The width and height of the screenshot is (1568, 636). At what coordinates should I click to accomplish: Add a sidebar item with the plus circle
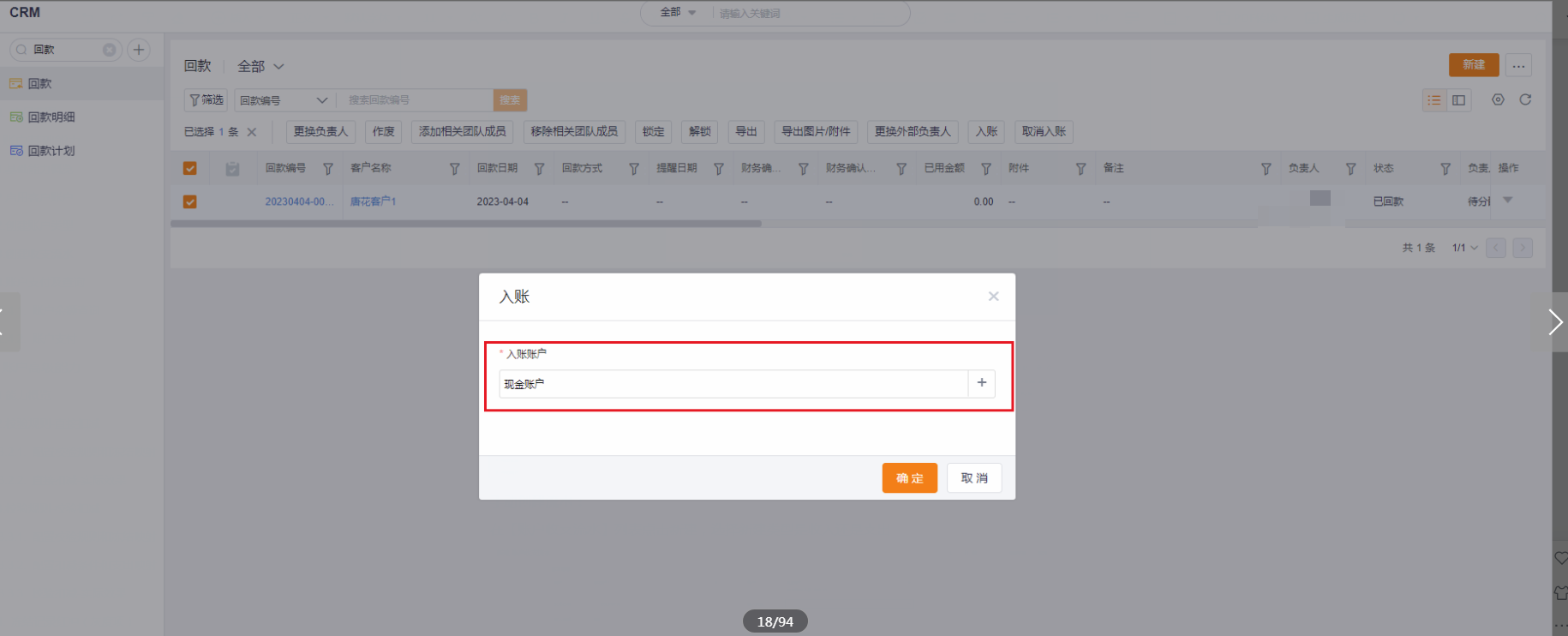[x=139, y=50]
